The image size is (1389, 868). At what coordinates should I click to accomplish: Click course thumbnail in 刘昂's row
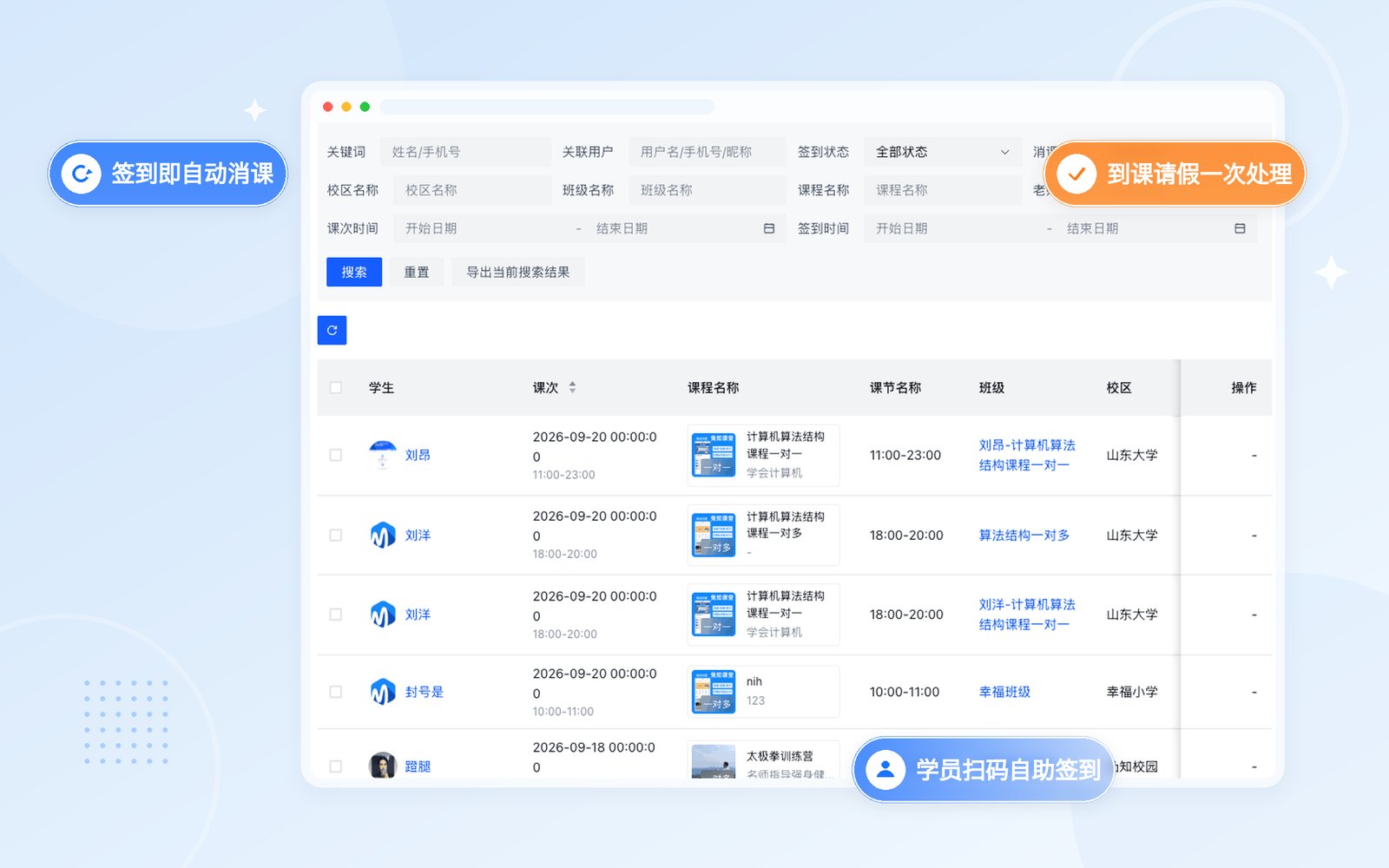tap(714, 455)
